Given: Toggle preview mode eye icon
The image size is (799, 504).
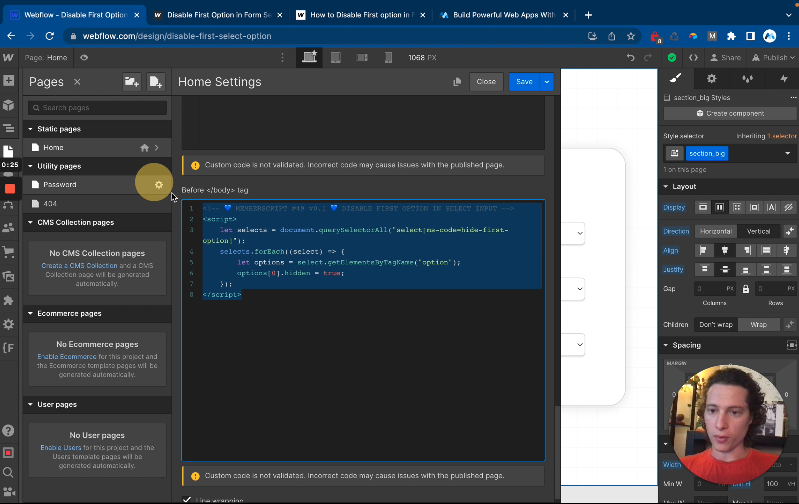Looking at the screenshot, I should point(84,58).
